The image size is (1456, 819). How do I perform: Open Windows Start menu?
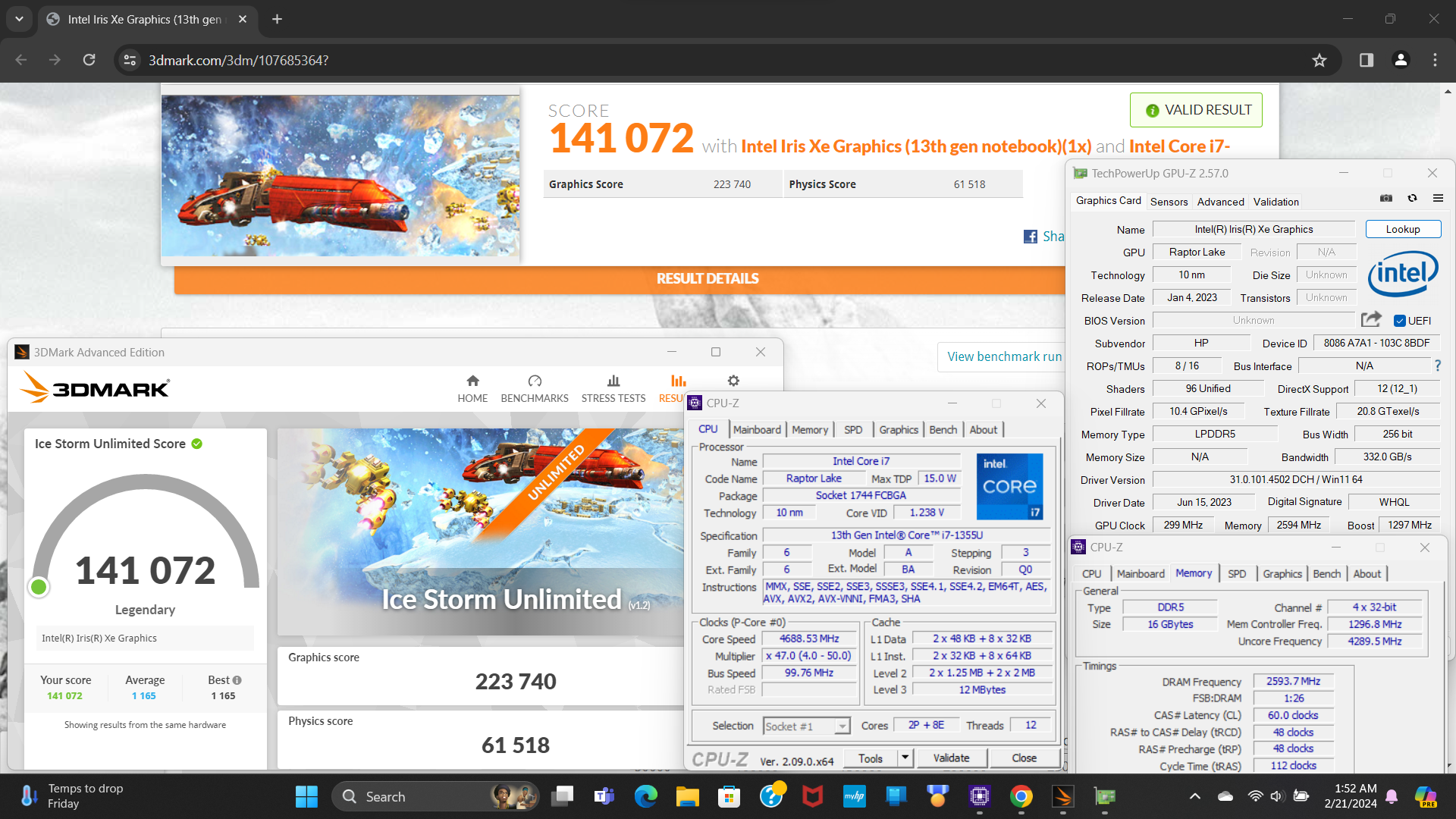(306, 796)
